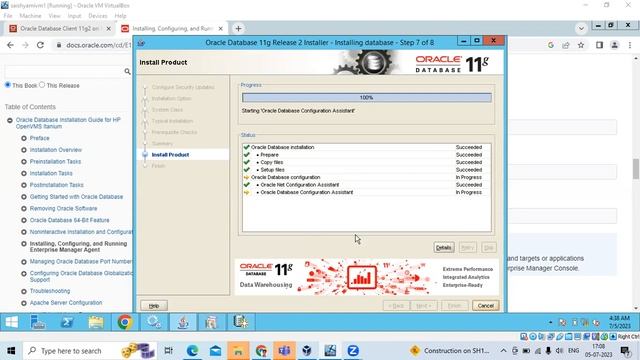Open VirtualBox File menu
640x360 pixels.
click(8, 16)
